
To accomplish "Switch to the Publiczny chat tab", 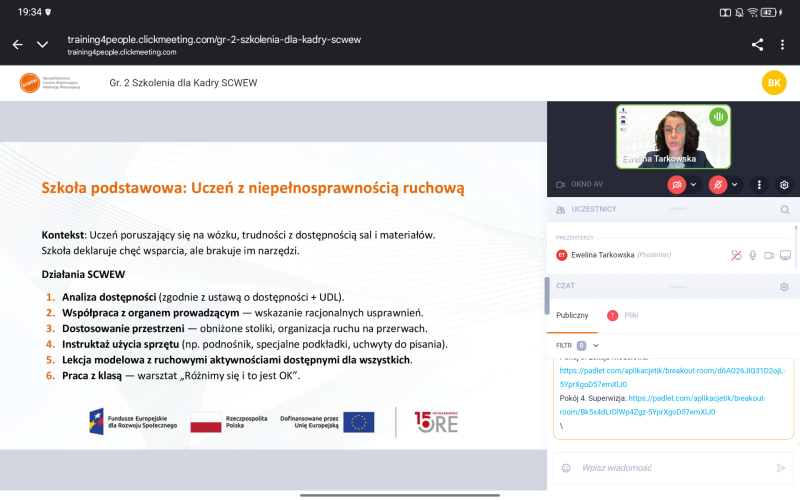I will (572, 315).
